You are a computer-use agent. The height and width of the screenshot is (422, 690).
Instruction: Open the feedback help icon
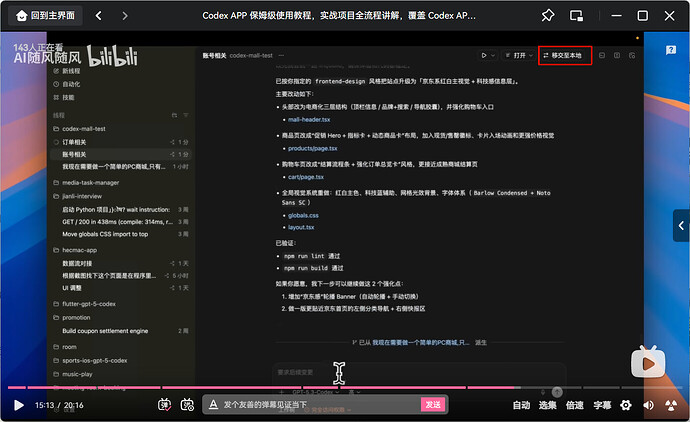(x=671, y=50)
